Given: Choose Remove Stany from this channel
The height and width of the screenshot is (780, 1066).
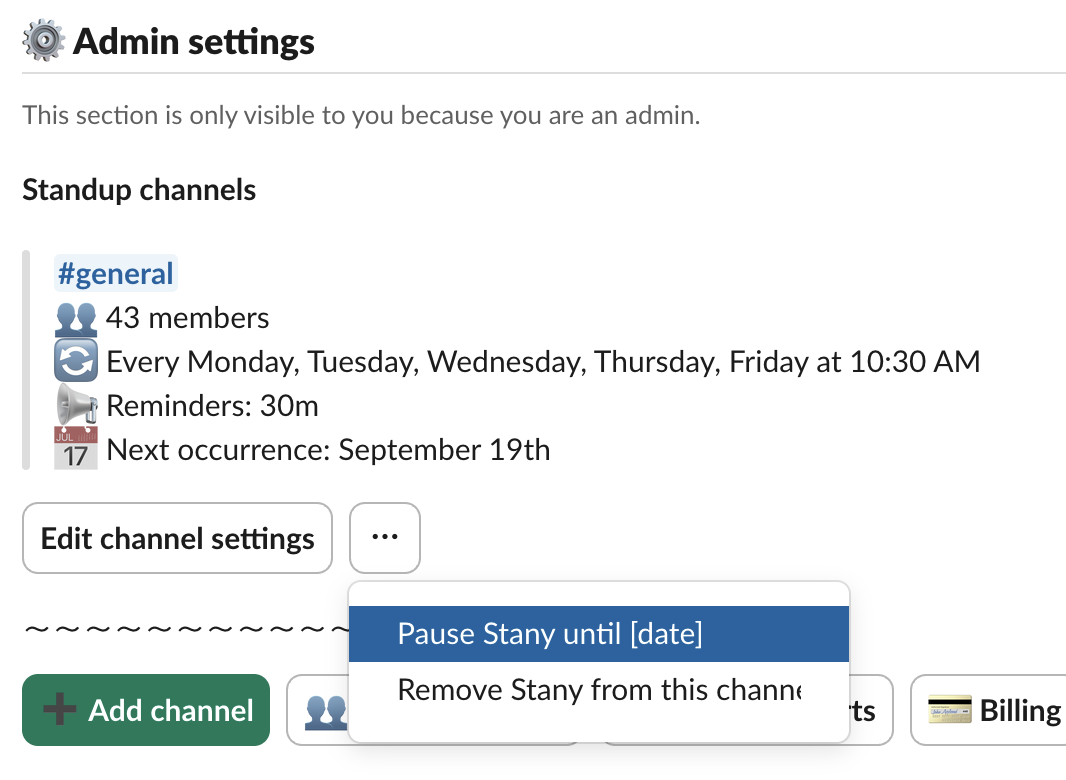Looking at the screenshot, I should point(598,690).
